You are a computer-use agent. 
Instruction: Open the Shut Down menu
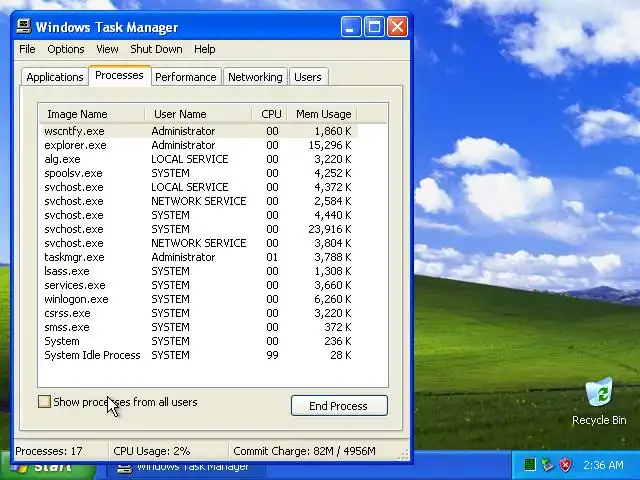156,49
